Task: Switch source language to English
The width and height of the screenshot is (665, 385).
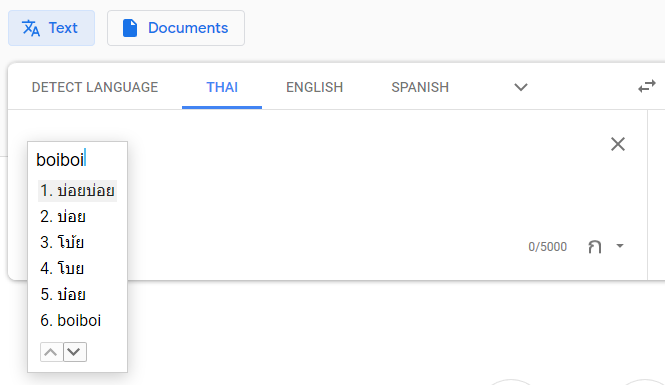Action: tap(314, 87)
